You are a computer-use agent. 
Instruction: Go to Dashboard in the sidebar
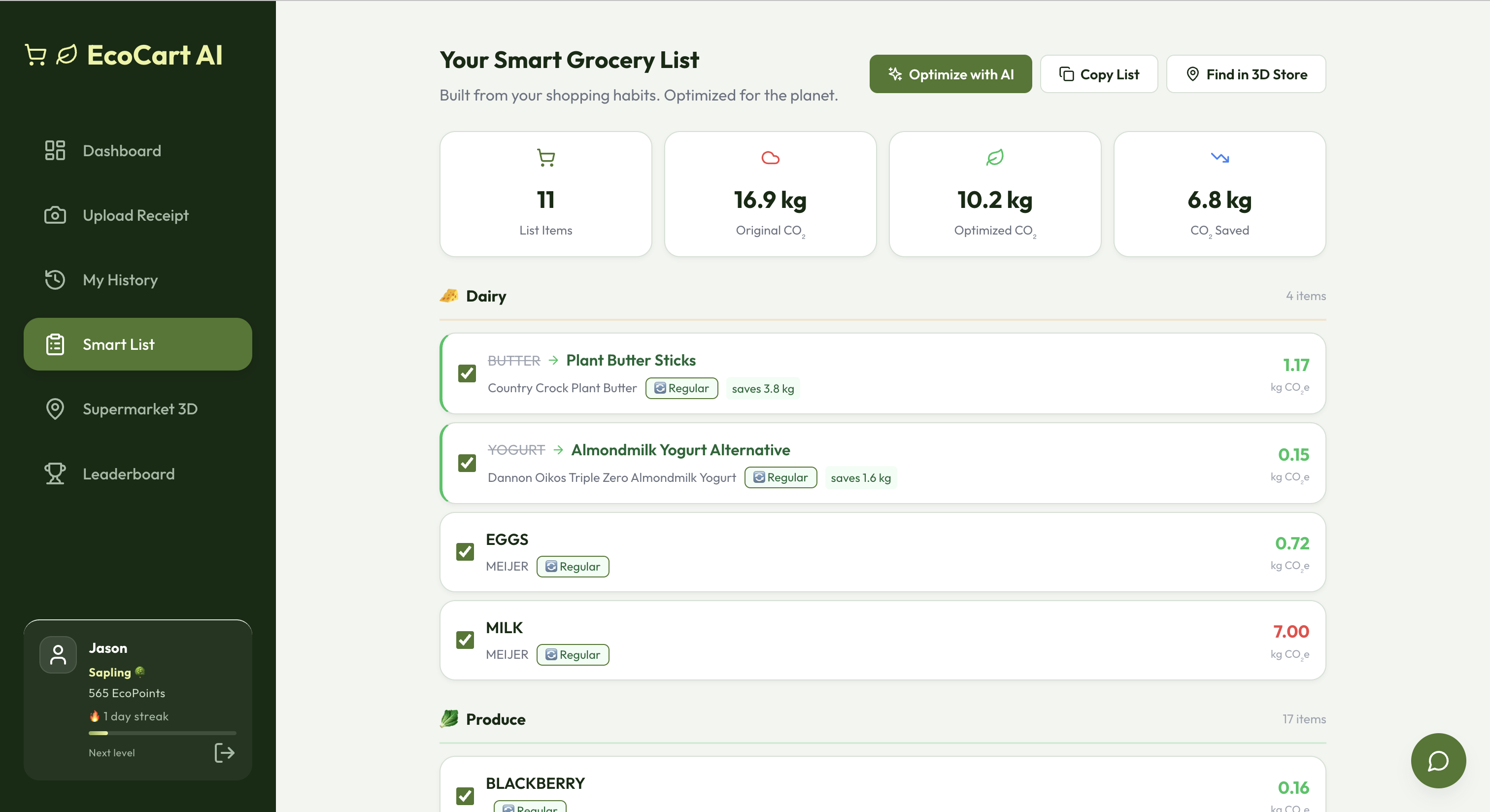pos(122,151)
